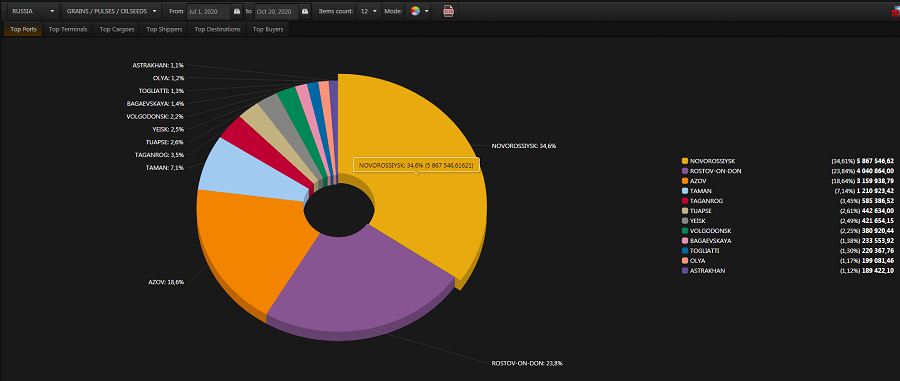Open the From date calendar picker

(237, 11)
